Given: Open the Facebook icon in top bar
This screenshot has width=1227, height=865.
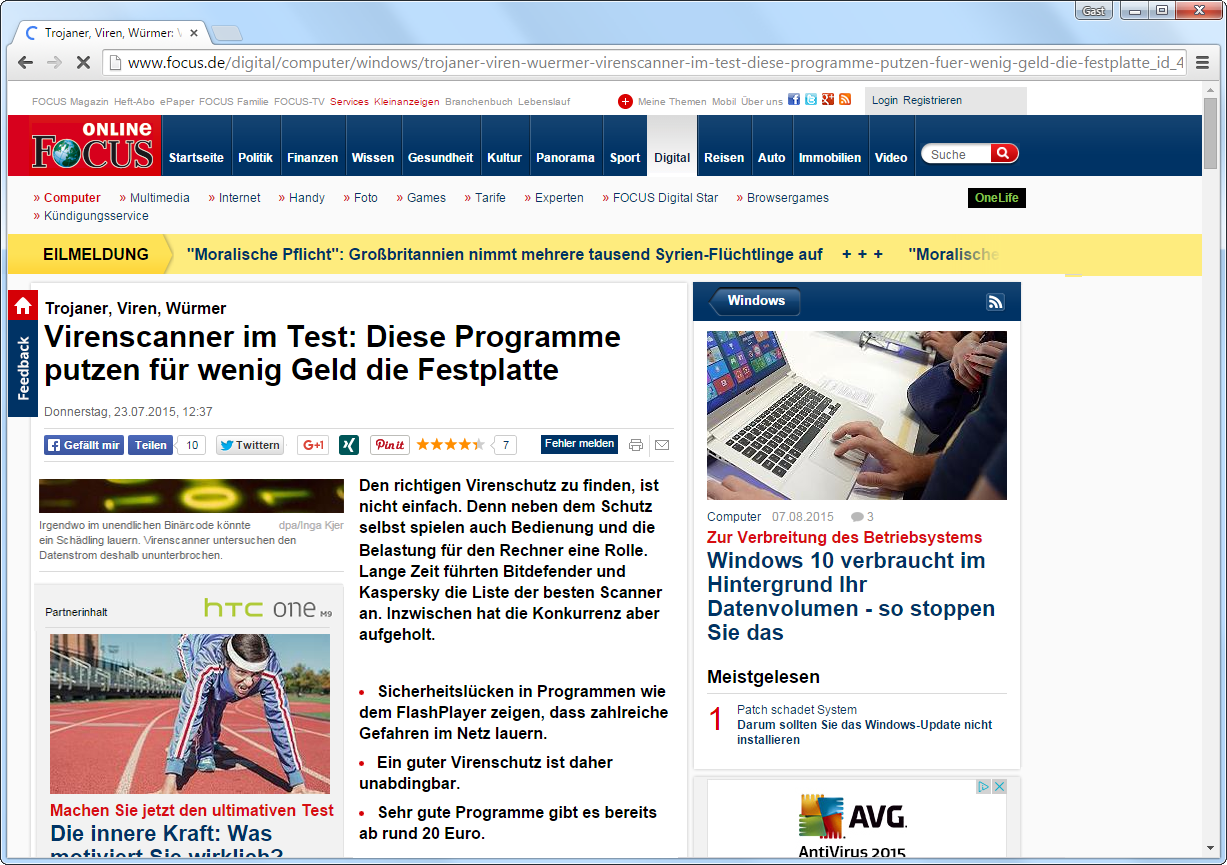Looking at the screenshot, I should 794,100.
